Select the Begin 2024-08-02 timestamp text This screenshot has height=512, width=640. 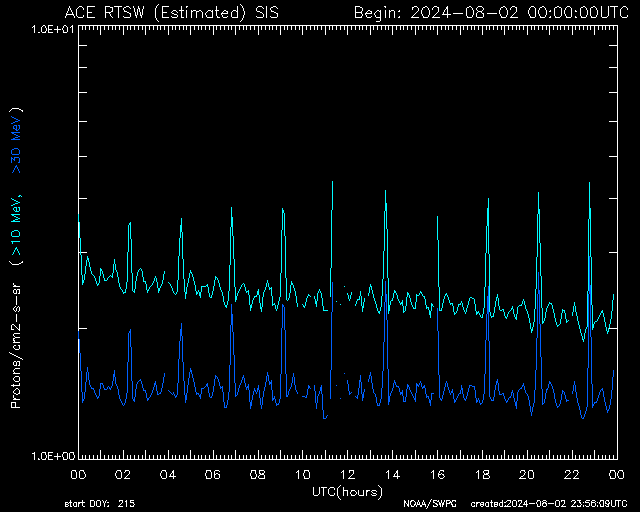tap(490, 13)
